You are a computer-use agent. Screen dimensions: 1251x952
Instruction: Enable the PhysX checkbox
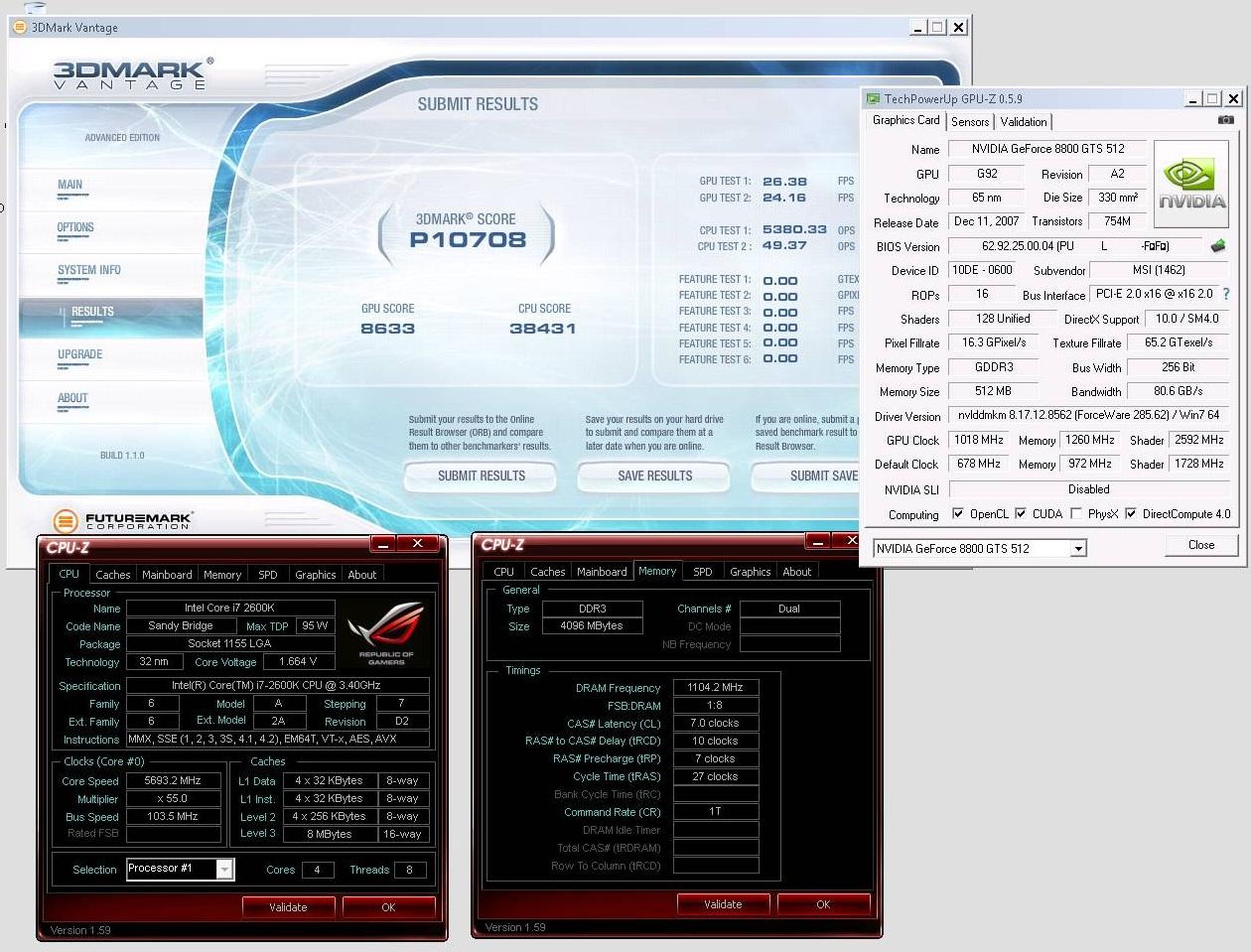click(1076, 513)
